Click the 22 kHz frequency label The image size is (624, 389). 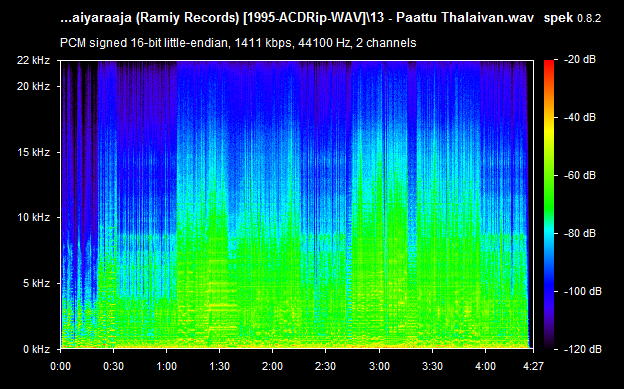click(33, 60)
